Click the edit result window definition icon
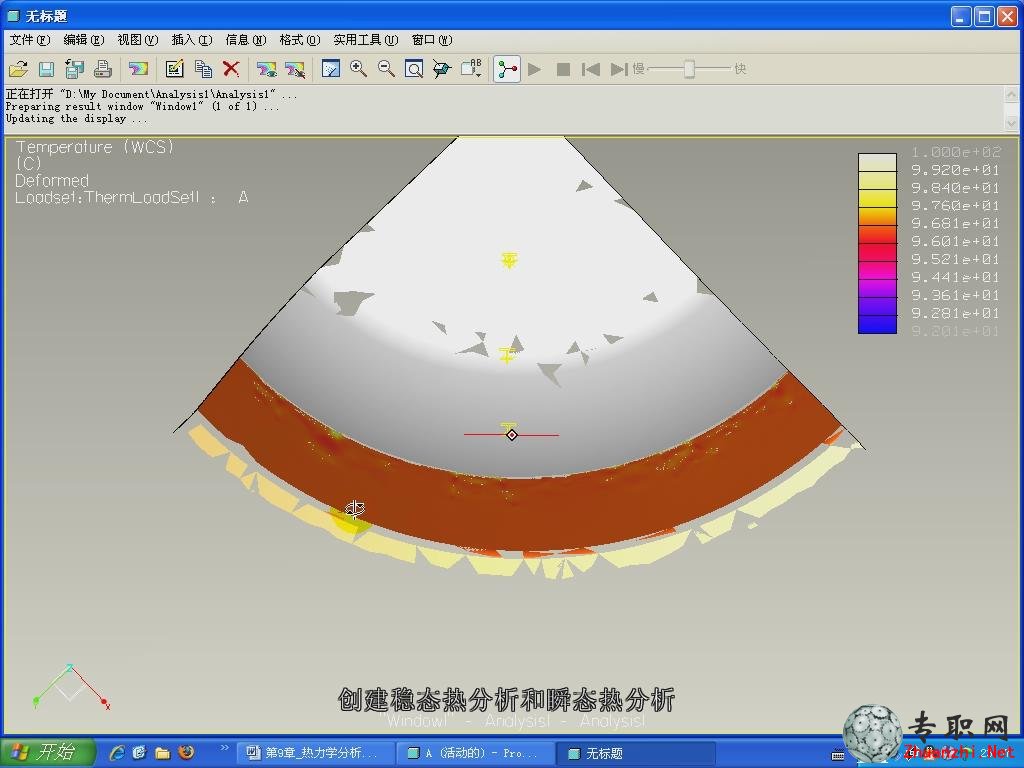 (x=174, y=69)
